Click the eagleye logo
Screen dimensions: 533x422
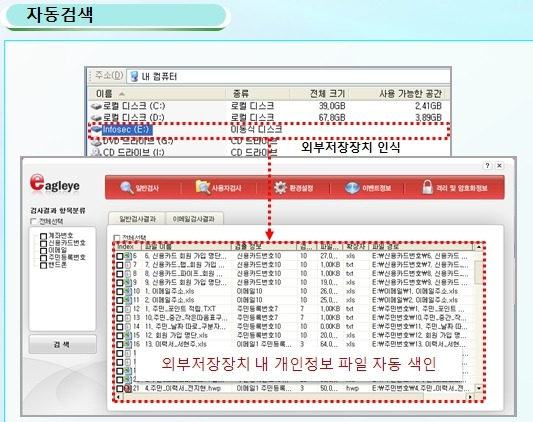[54, 184]
